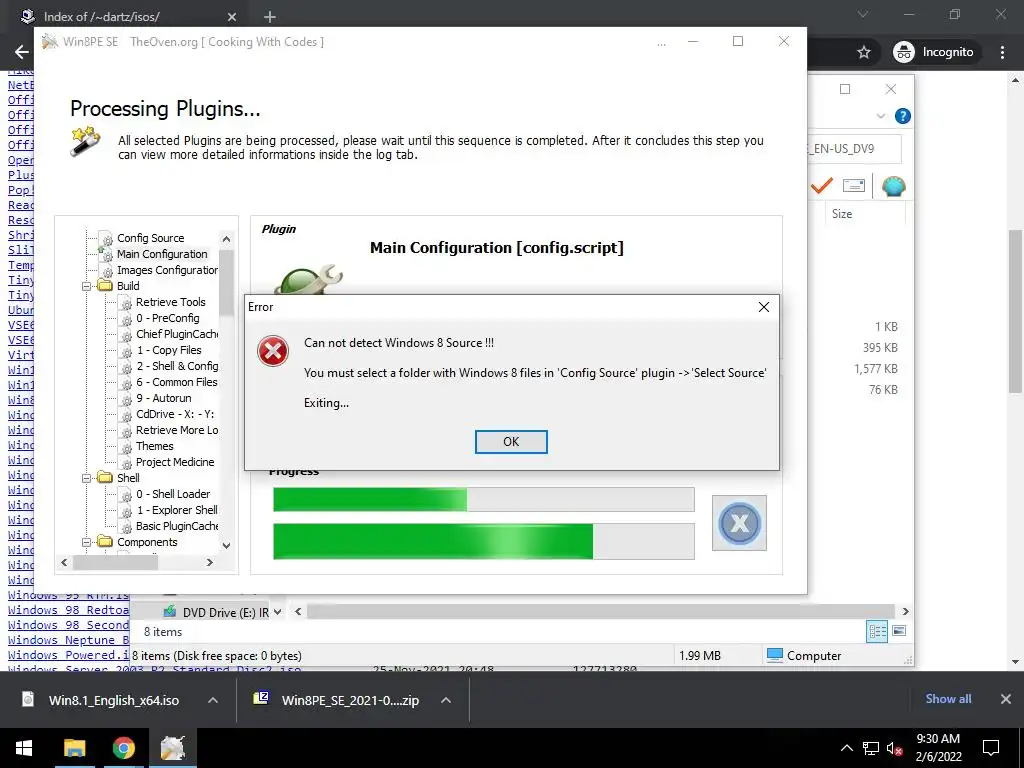The image size is (1024, 768).
Task: Collapse the Build folder in tree
Action: tap(86, 286)
